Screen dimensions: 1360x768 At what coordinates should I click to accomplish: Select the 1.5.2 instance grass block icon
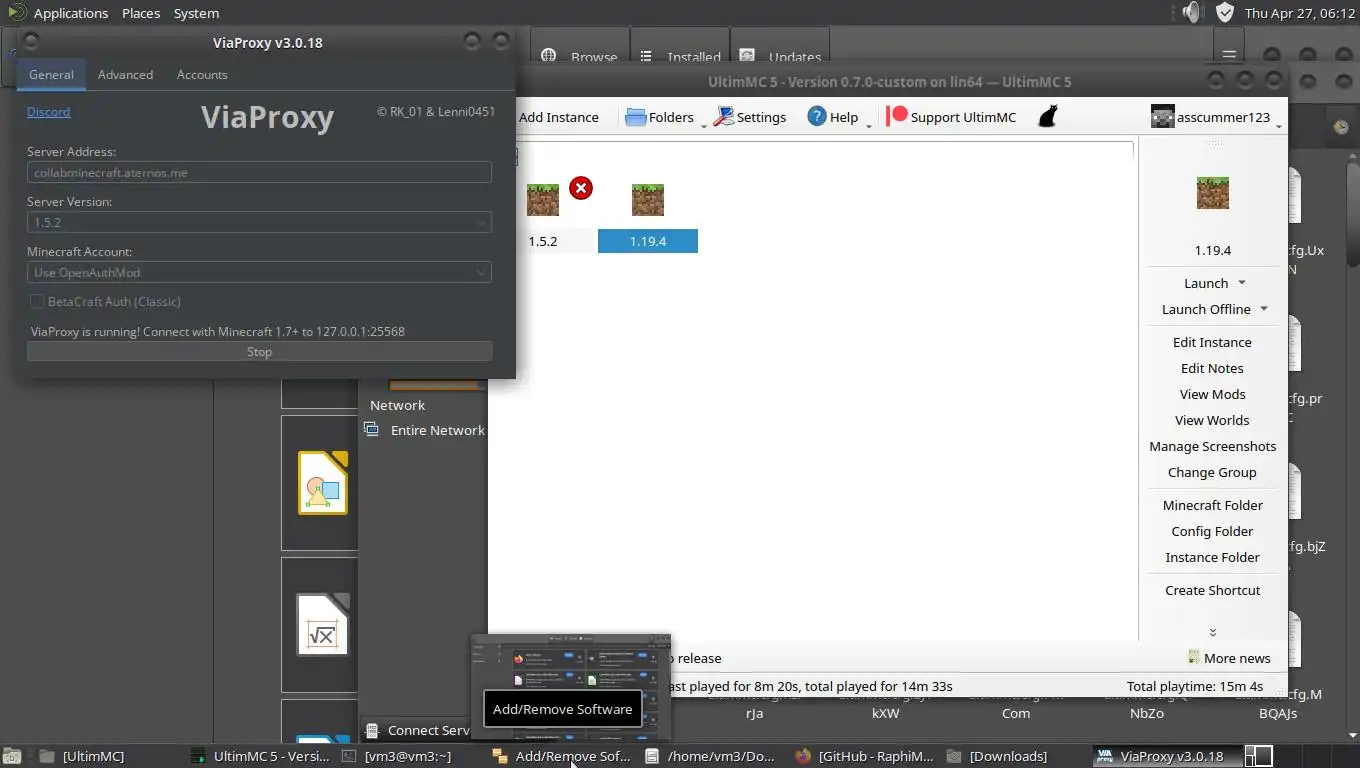[543, 200]
